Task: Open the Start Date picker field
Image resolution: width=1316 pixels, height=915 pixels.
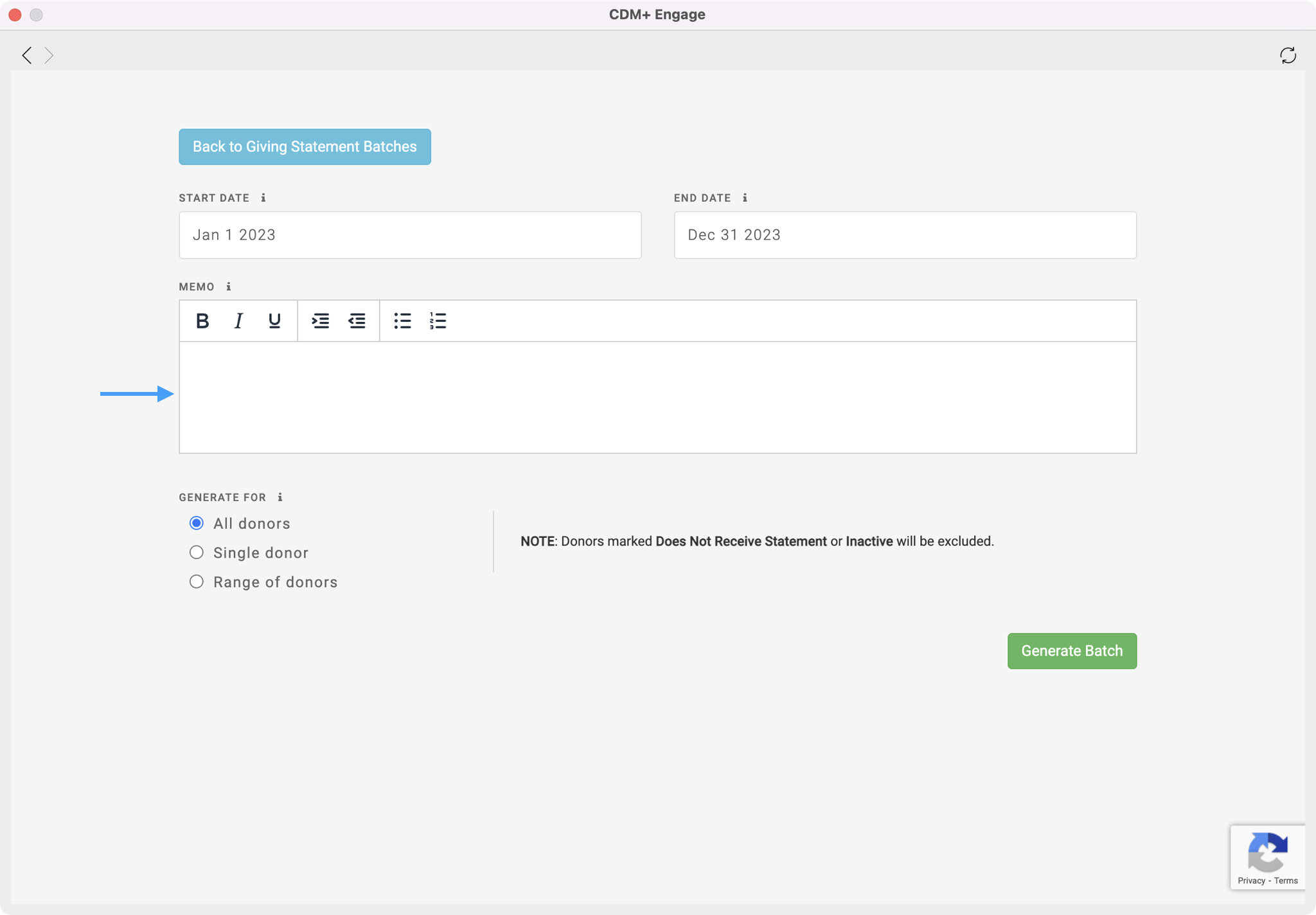Action: click(x=410, y=235)
